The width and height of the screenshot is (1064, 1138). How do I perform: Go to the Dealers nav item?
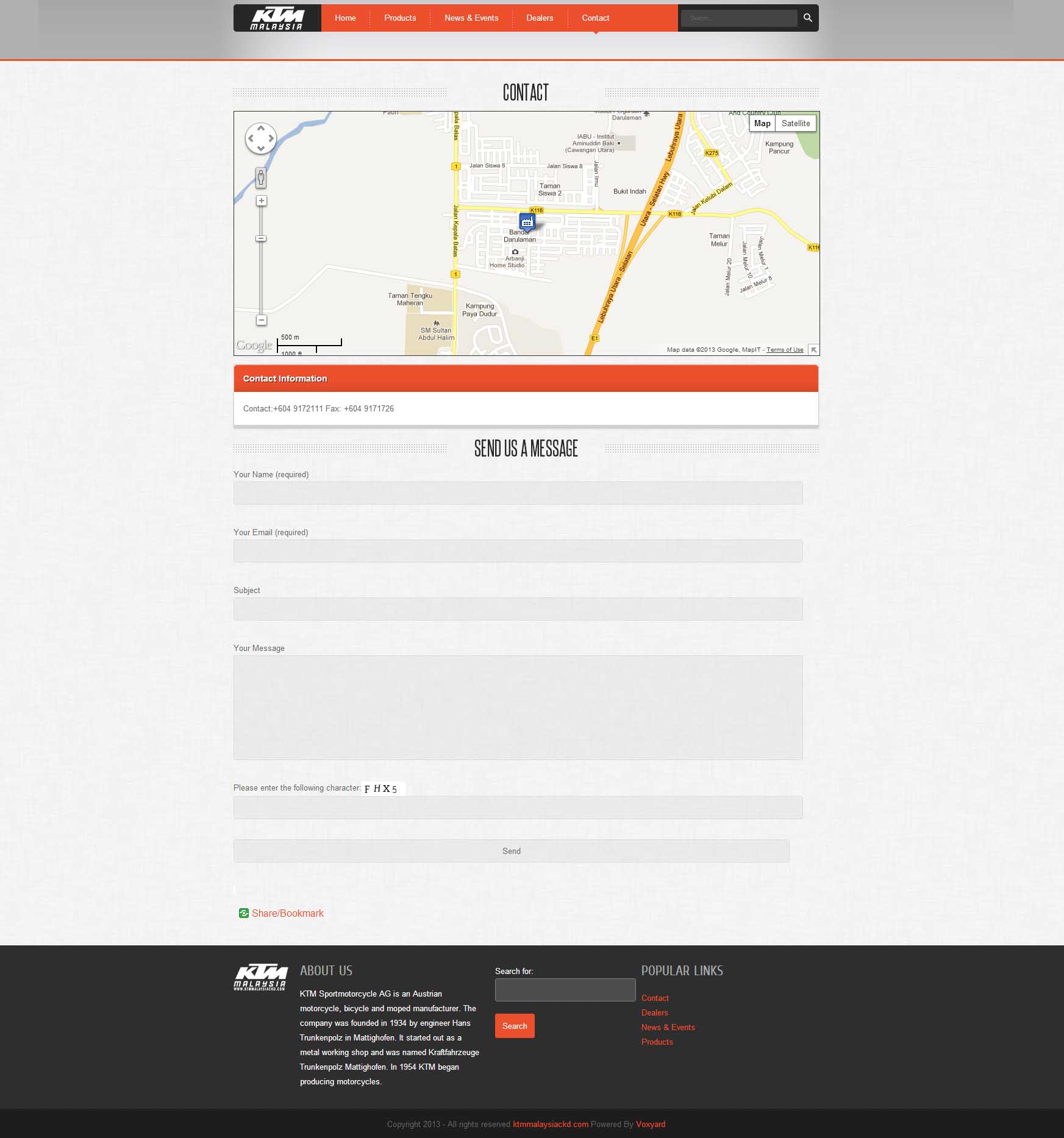pyautogui.click(x=540, y=18)
